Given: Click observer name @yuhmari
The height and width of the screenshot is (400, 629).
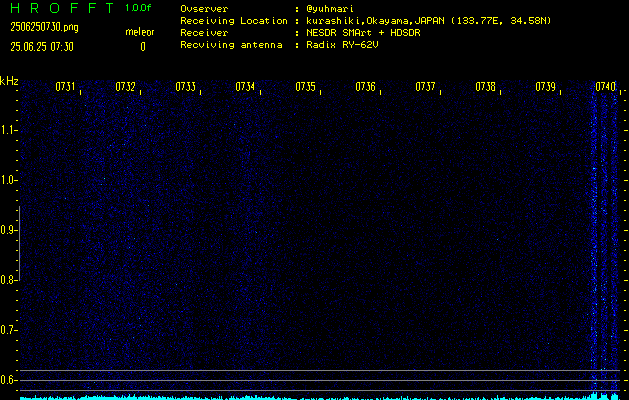Looking at the screenshot, I should [330, 9].
